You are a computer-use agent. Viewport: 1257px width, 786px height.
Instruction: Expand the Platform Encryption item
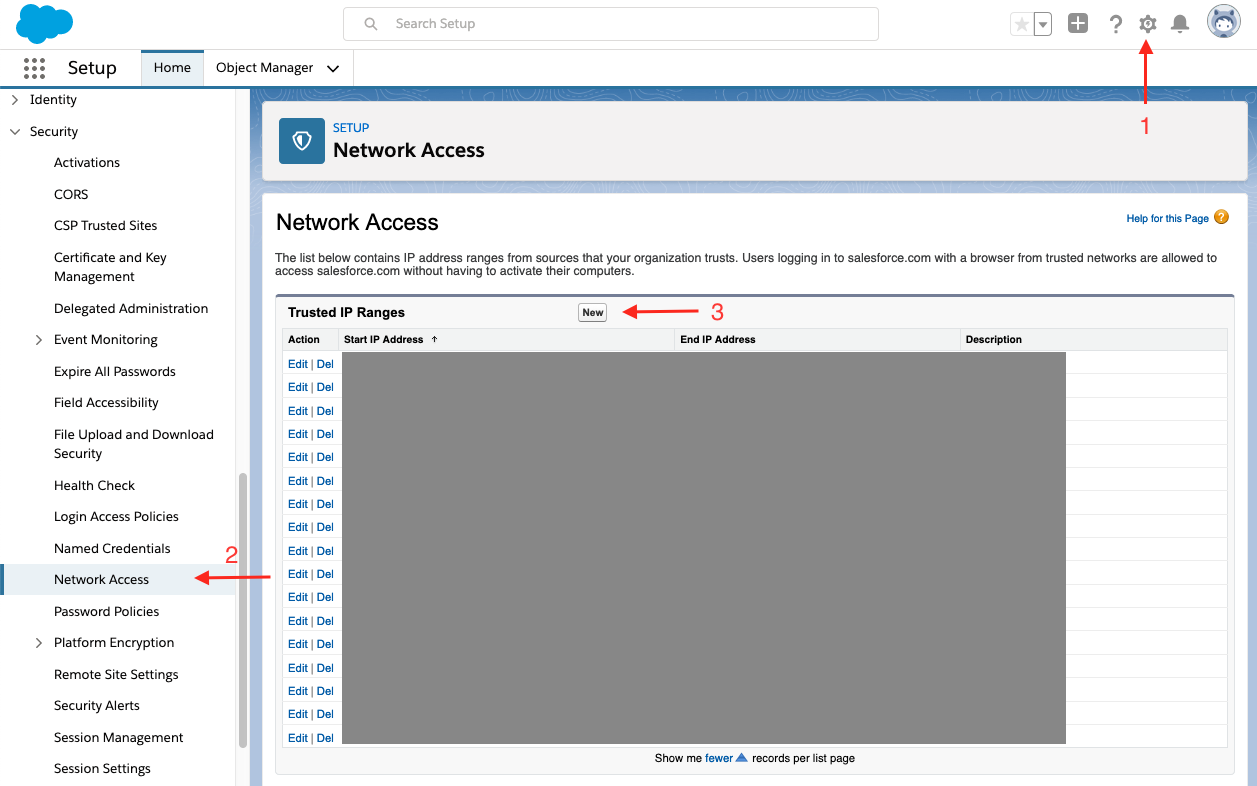click(x=39, y=643)
